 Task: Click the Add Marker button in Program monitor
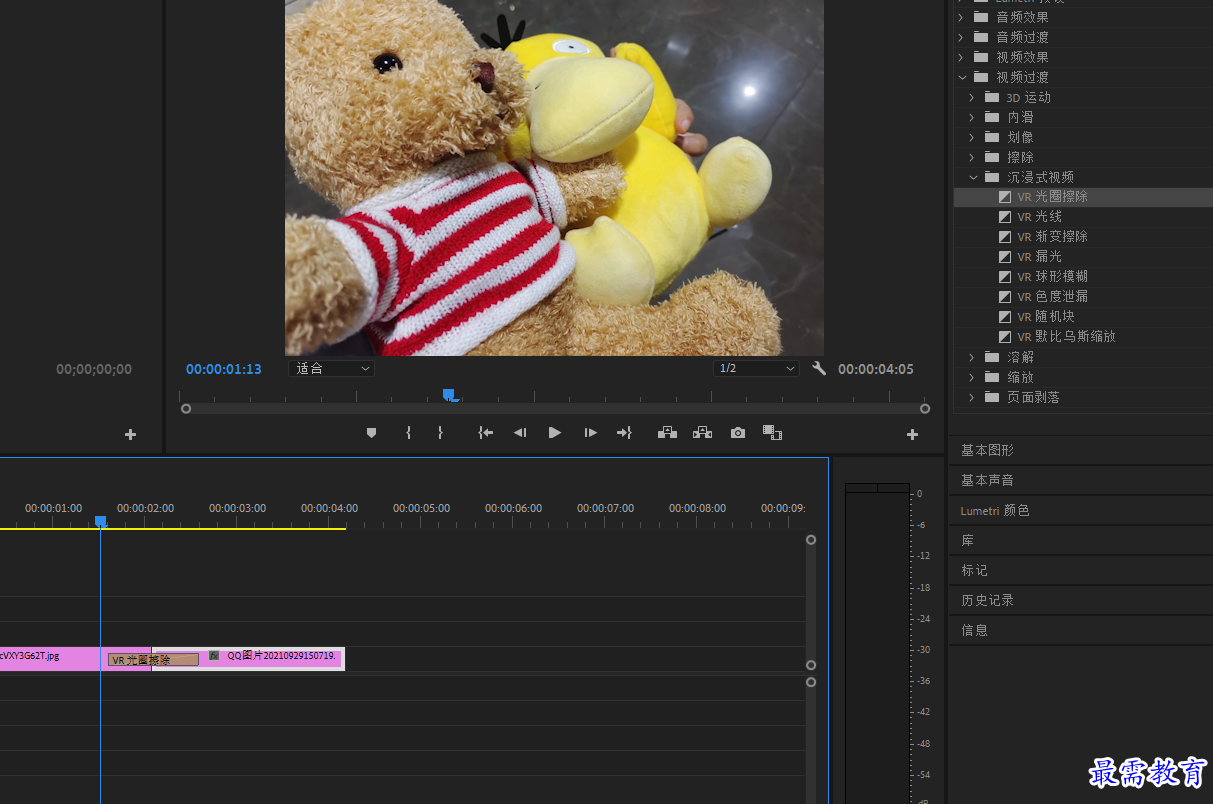372,433
